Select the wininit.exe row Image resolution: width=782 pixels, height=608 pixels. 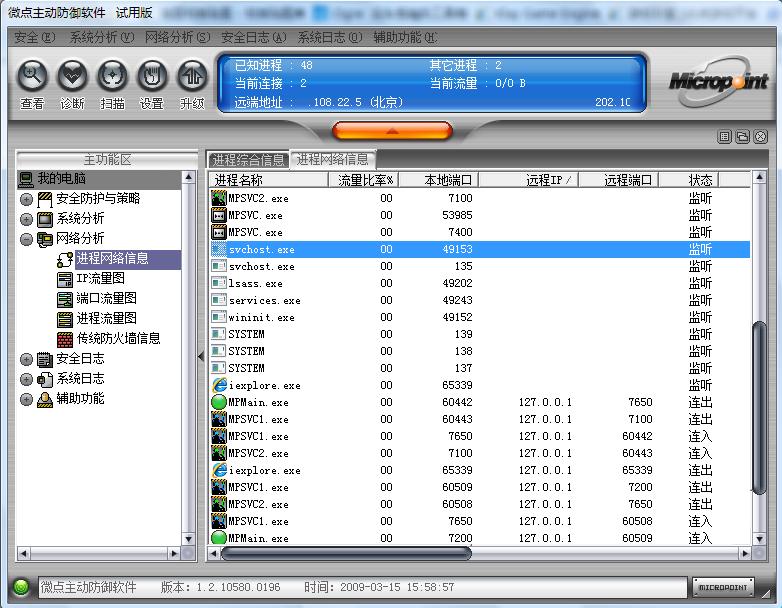[480, 317]
